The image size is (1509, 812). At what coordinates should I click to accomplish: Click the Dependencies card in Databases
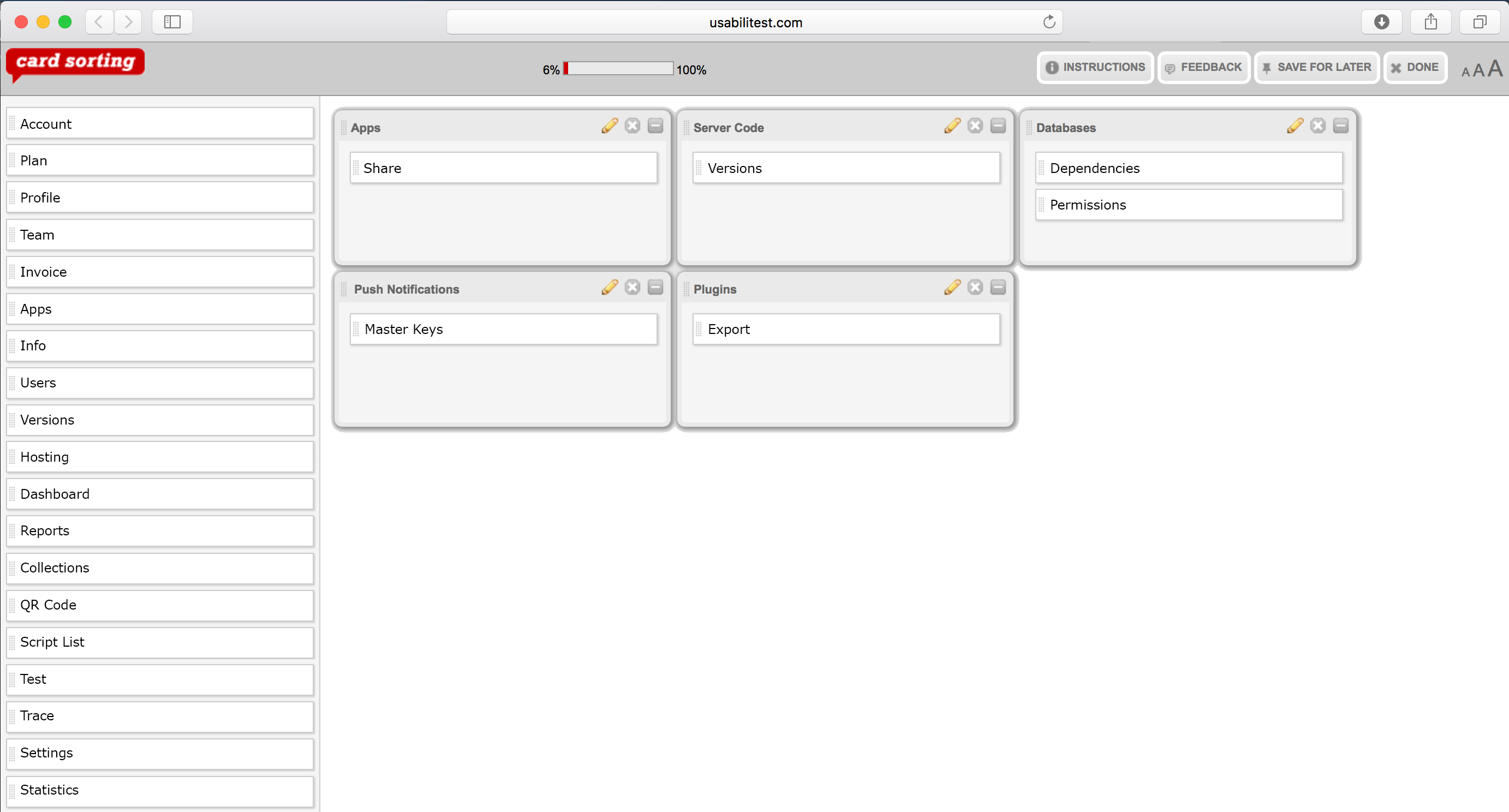pyautogui.click(x=1189, y=168)
